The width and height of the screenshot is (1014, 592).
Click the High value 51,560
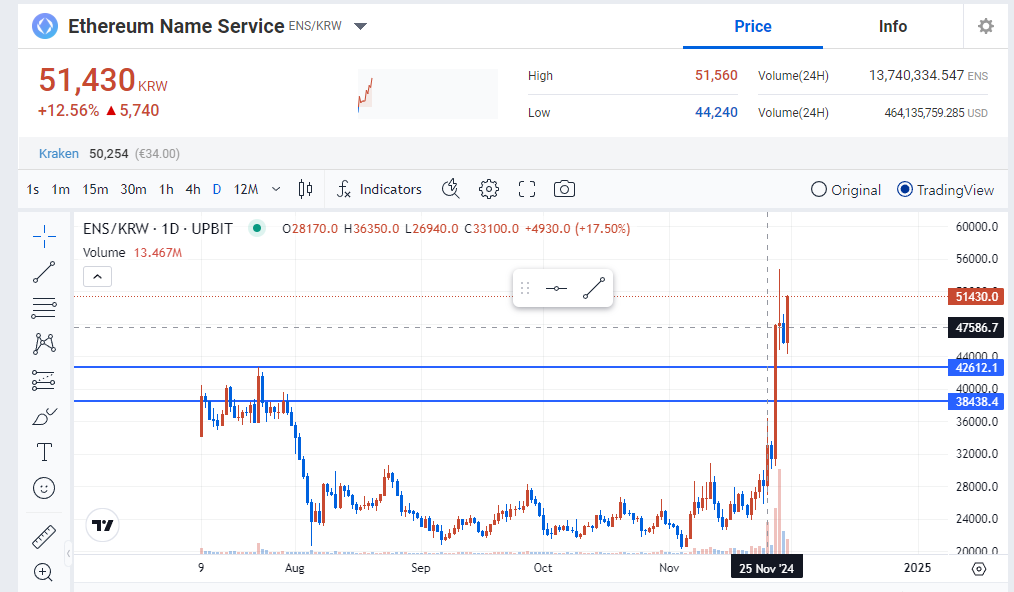(x=716, y=75)
